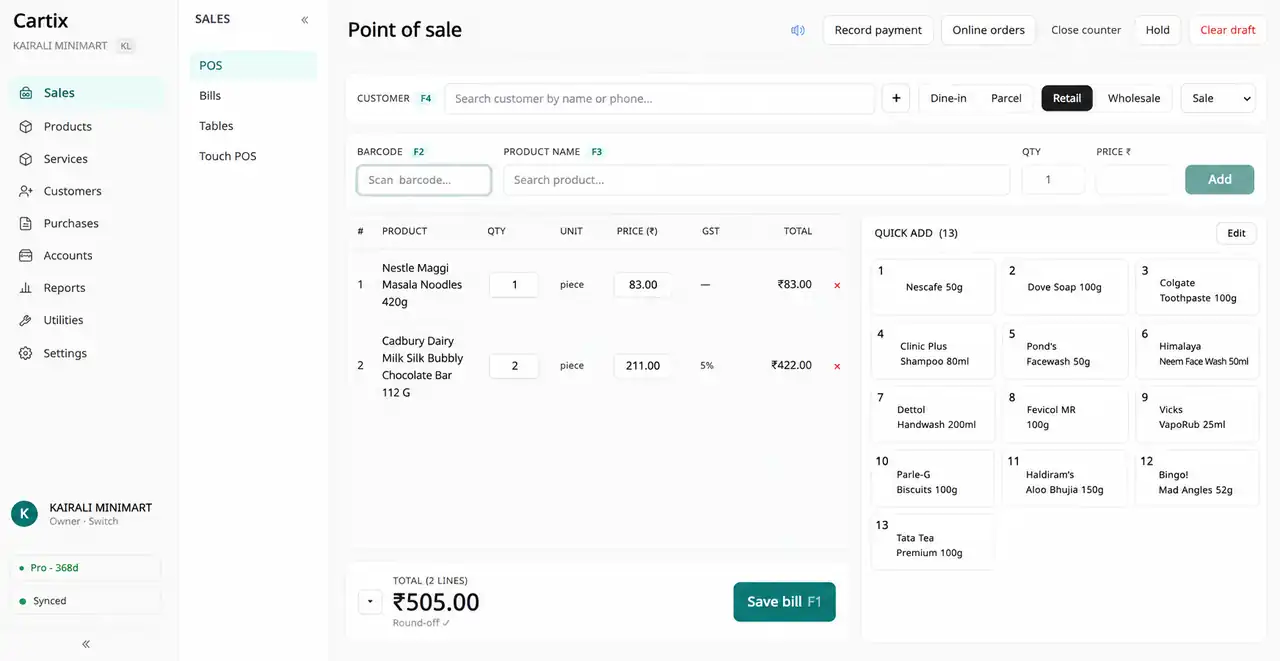The image size is (1280, 661).
Task: Click the Accounts card icon
Action: pos(25,256)
